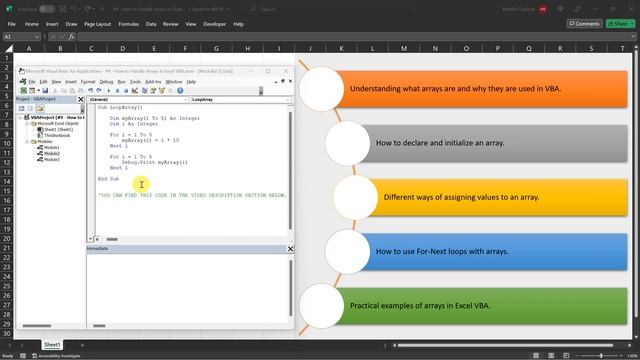Close the Project Explorer panel
This screenshot has height=360, width=640.
pos(81,99)
